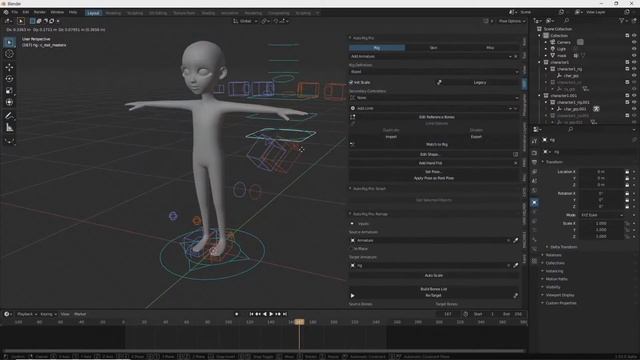Select the Rotate tool in the toolbar
Screen dimensions: 640x360
point(9,79)
